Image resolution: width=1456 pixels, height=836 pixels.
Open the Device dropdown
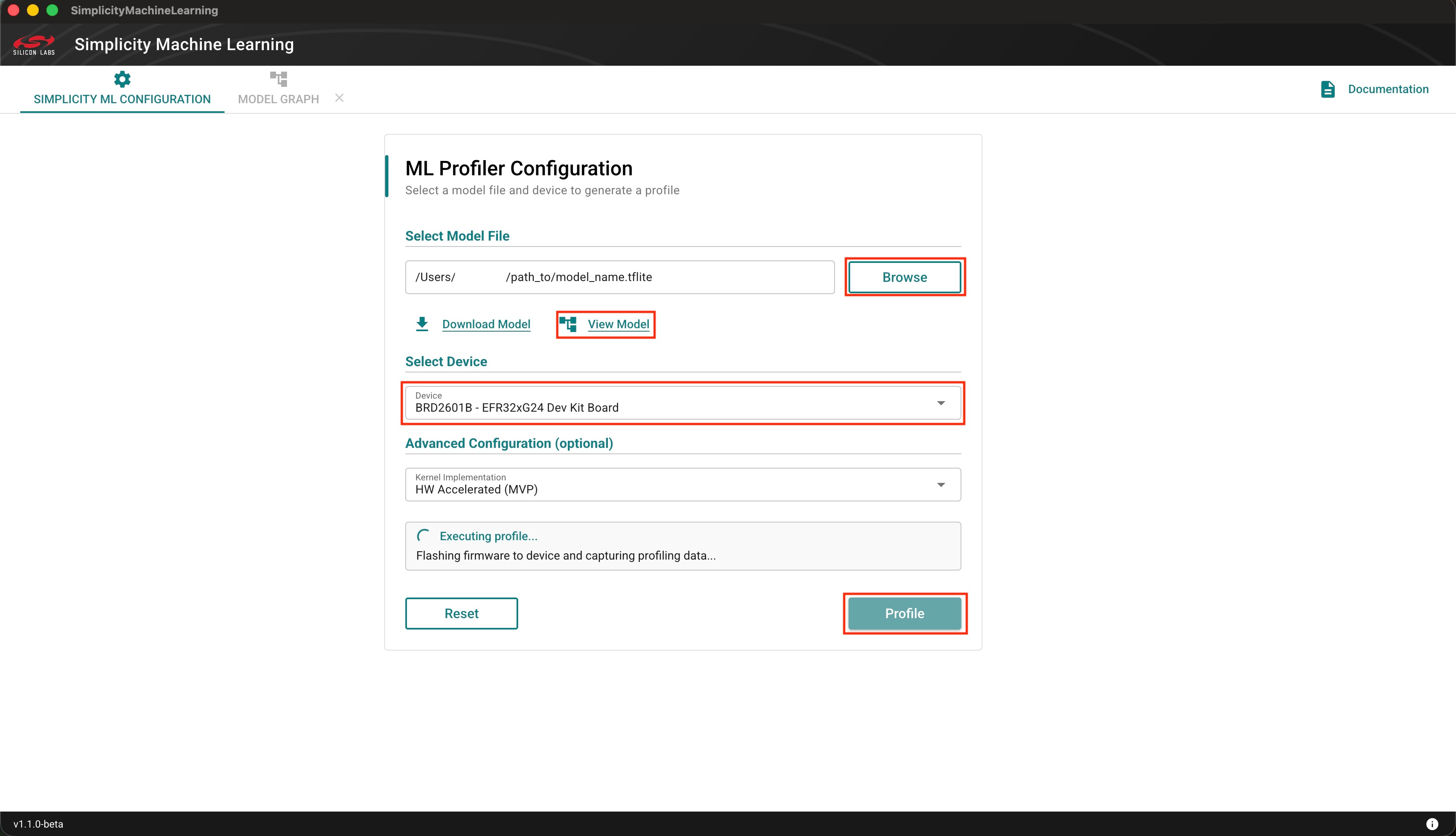point(683,402)
